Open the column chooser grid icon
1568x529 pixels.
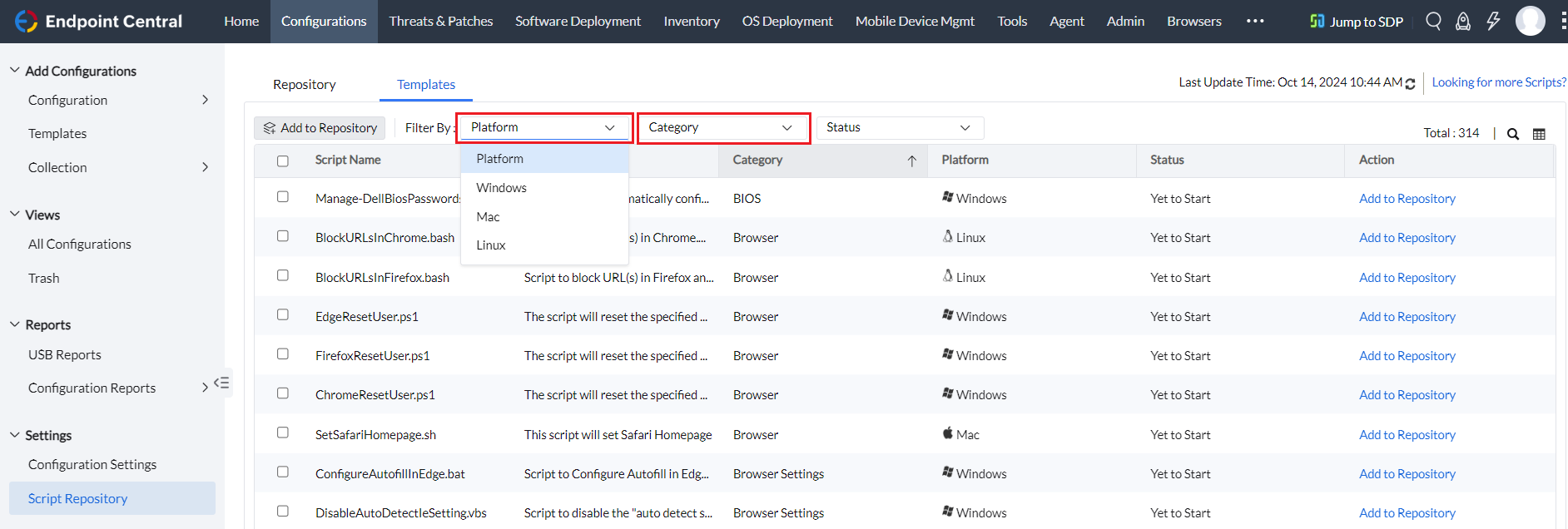(x=1539, y=134)
